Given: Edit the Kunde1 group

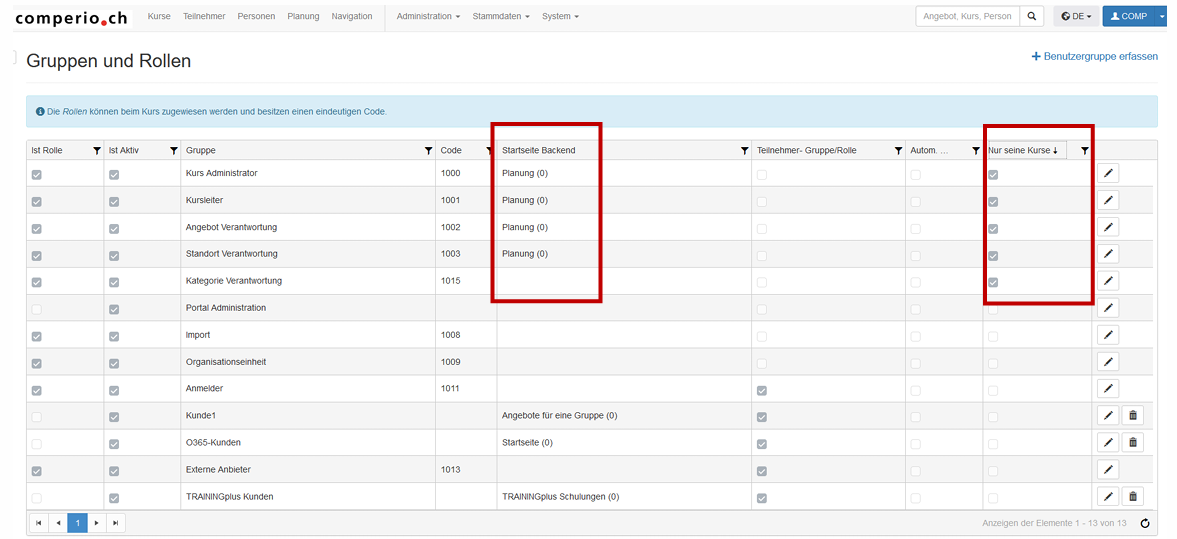Looking at the screenshot, I should 1107,415.
